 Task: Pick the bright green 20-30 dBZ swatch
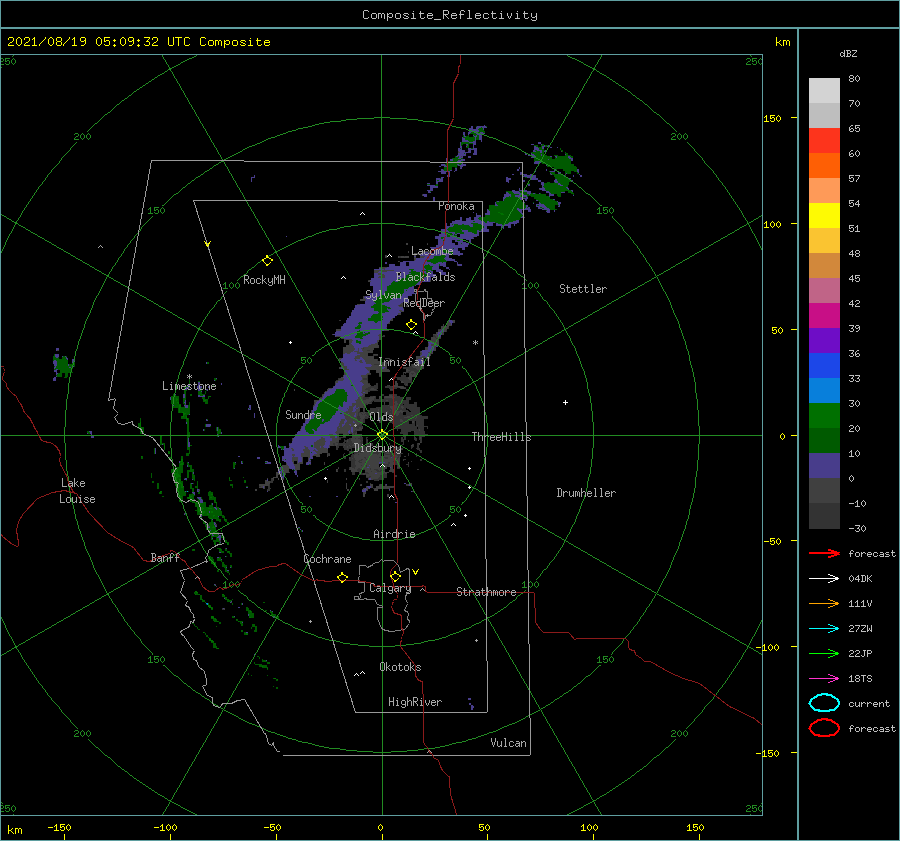[x=824, y=416]
